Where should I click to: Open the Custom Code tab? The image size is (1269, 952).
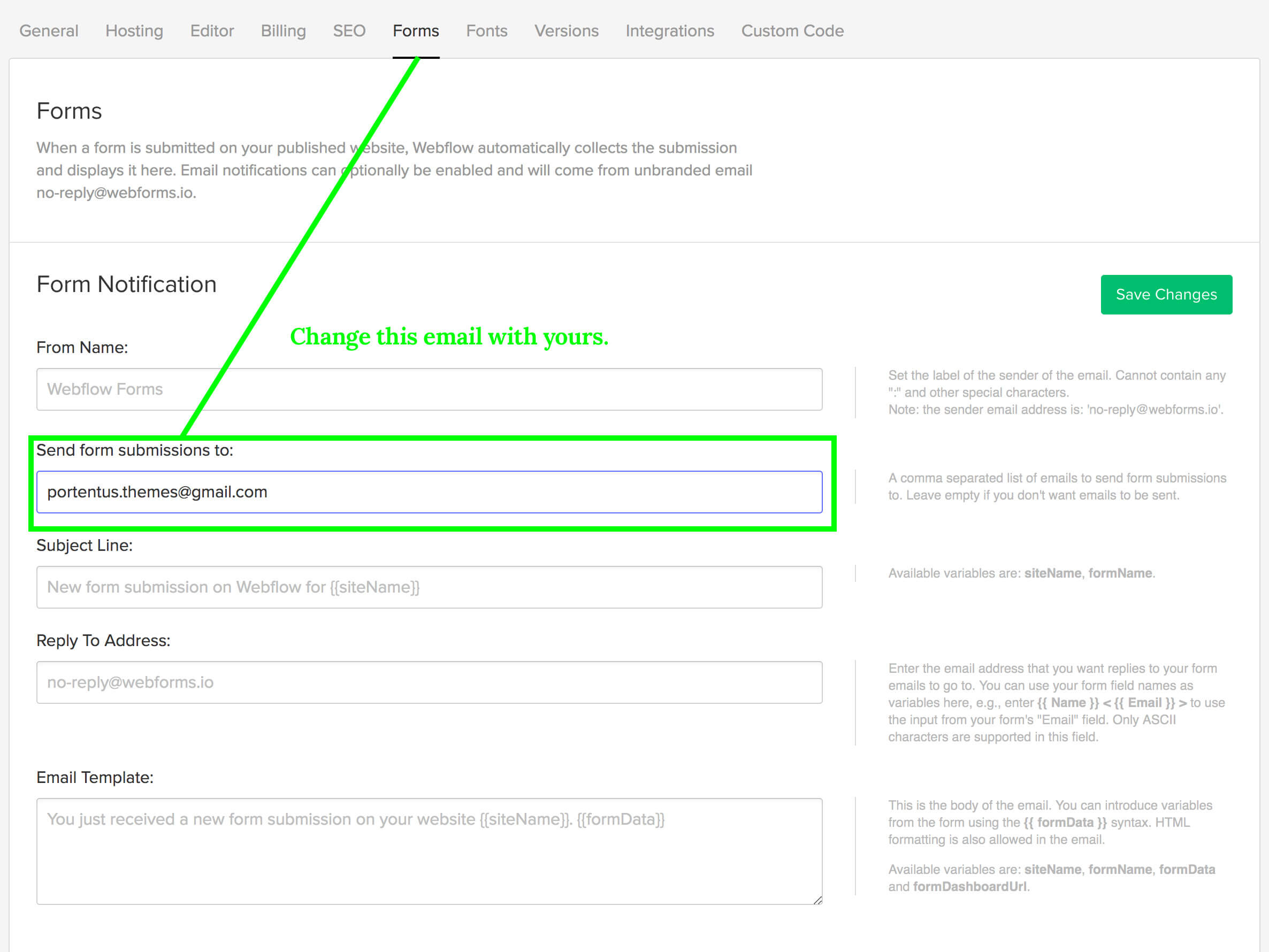[x=792, y=31]
